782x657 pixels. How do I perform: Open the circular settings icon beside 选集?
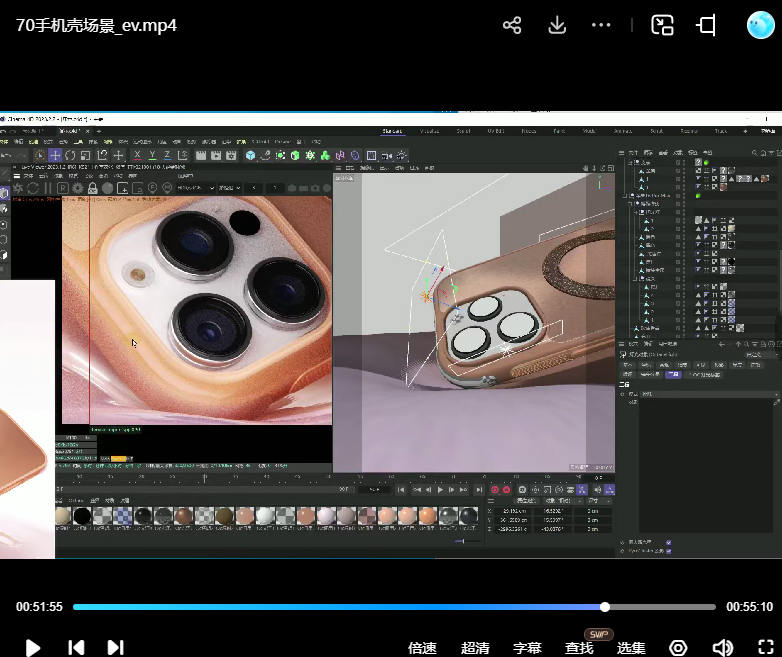pos(679,647)
